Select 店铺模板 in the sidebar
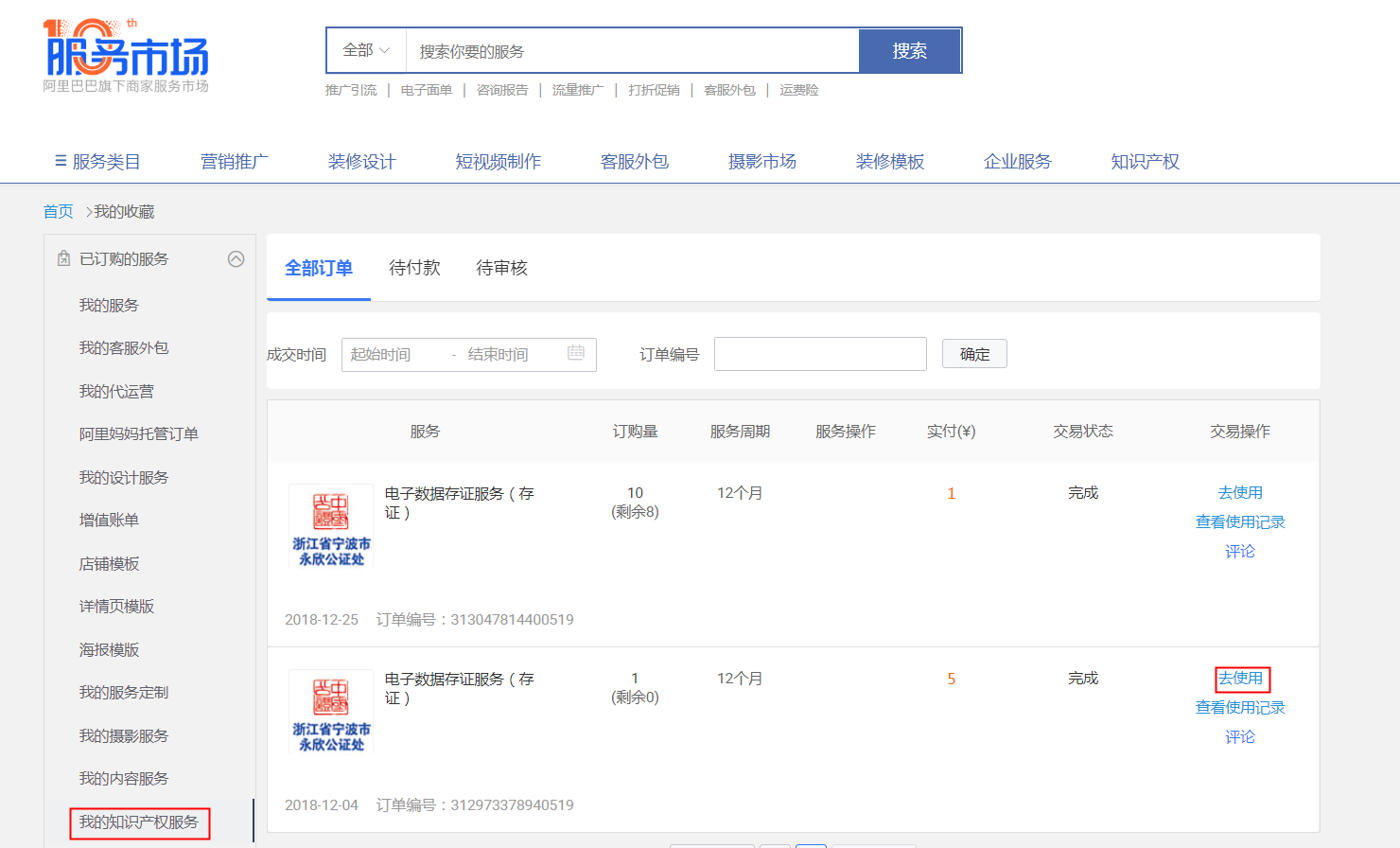Image resolution: width=1400 pixels, height=848 pixels. pyautogui.click(x=109, y=563)
